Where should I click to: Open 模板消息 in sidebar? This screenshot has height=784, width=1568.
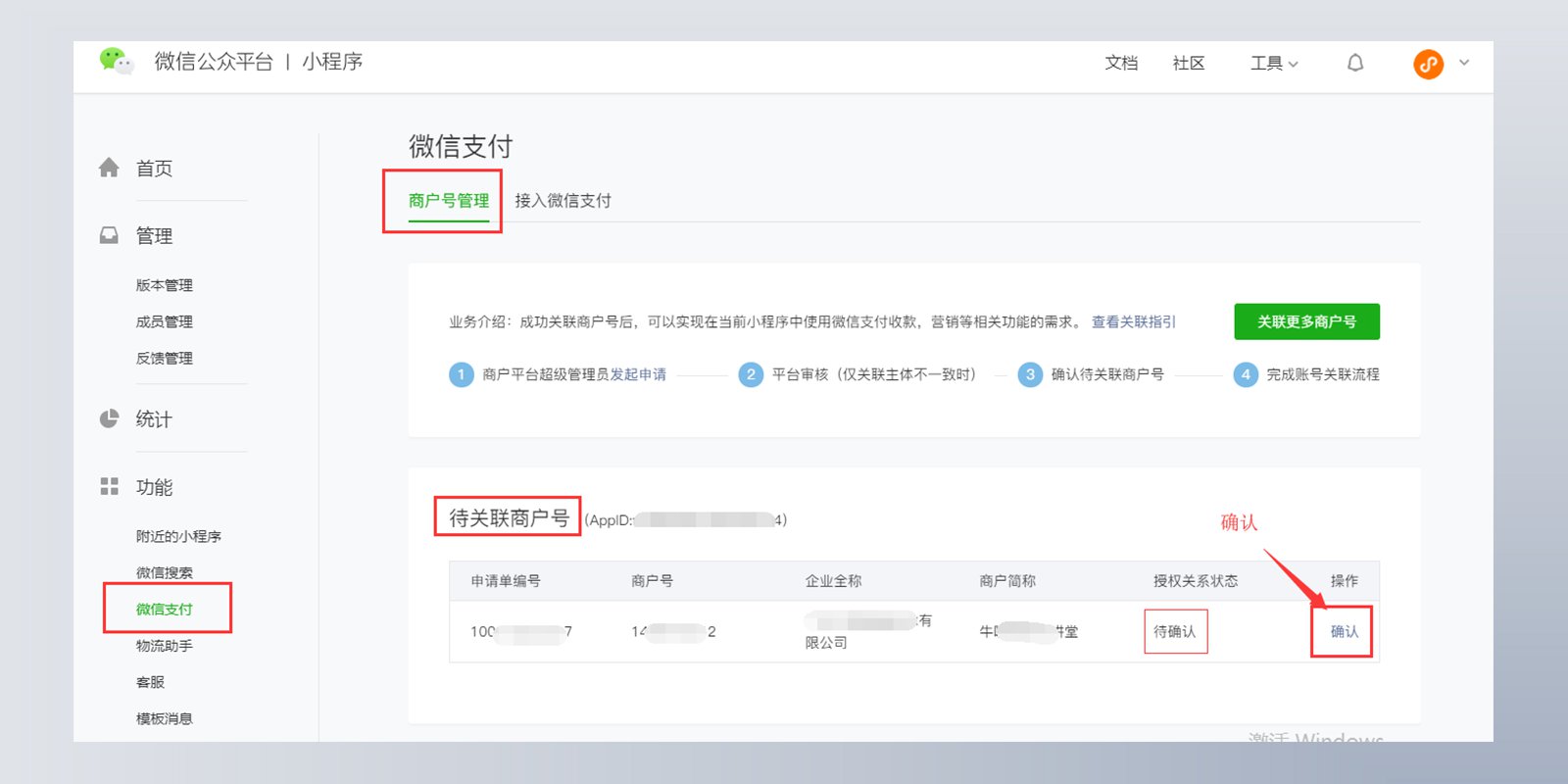164,718
